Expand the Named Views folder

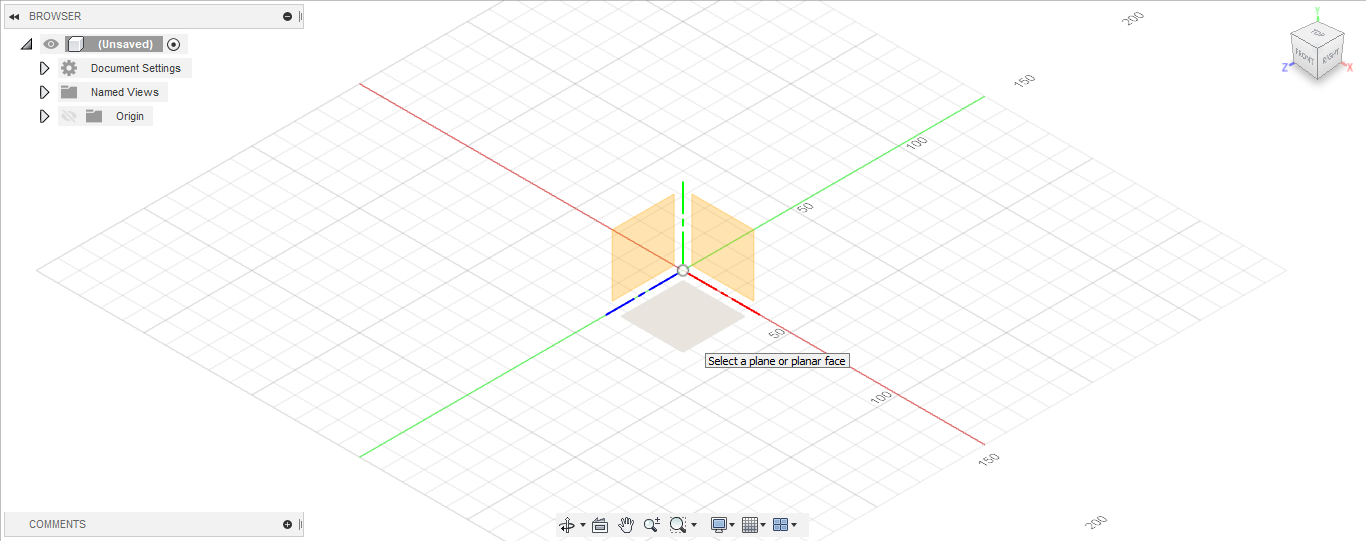click(x=43, y=92)
